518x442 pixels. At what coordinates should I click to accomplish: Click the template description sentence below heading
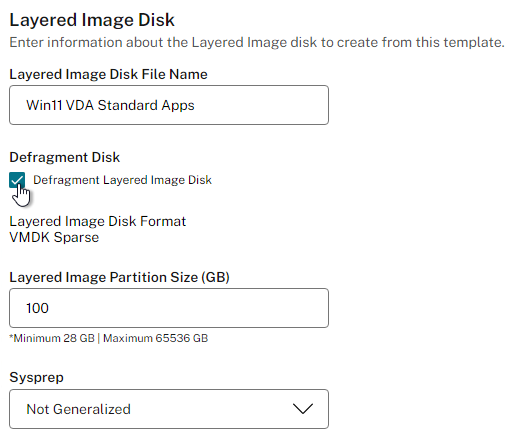coord(257,43)
